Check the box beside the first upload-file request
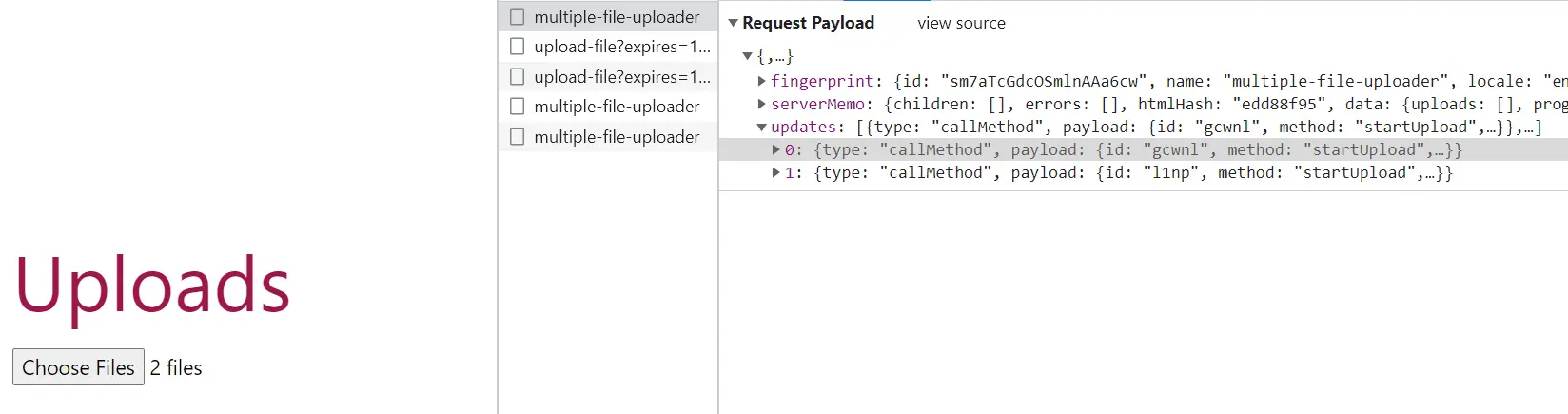The width and height of the screenshot is (1568, 414). [x=517, y=47]
